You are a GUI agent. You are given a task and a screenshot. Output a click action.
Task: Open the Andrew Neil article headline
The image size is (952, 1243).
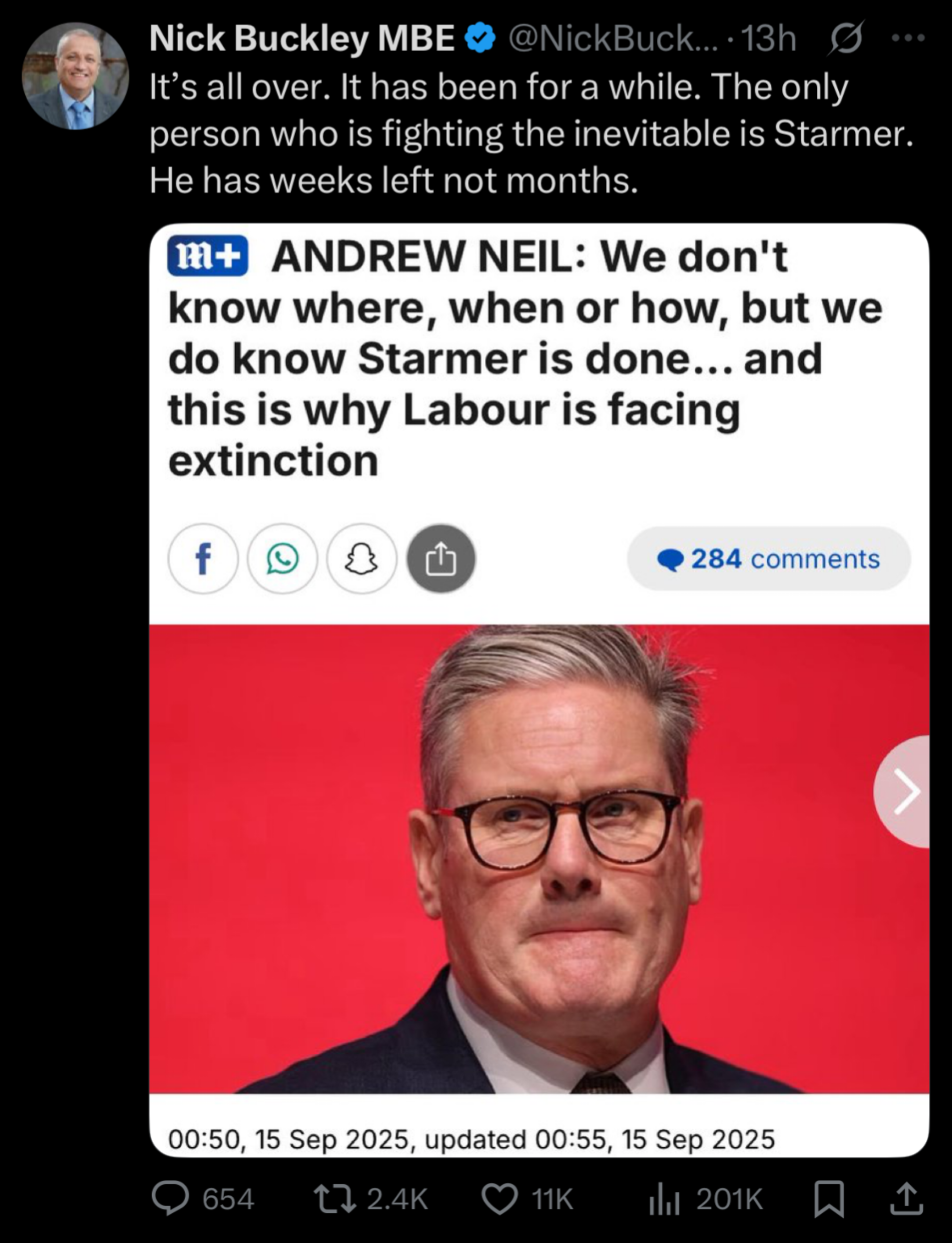(x=524, y=357)
